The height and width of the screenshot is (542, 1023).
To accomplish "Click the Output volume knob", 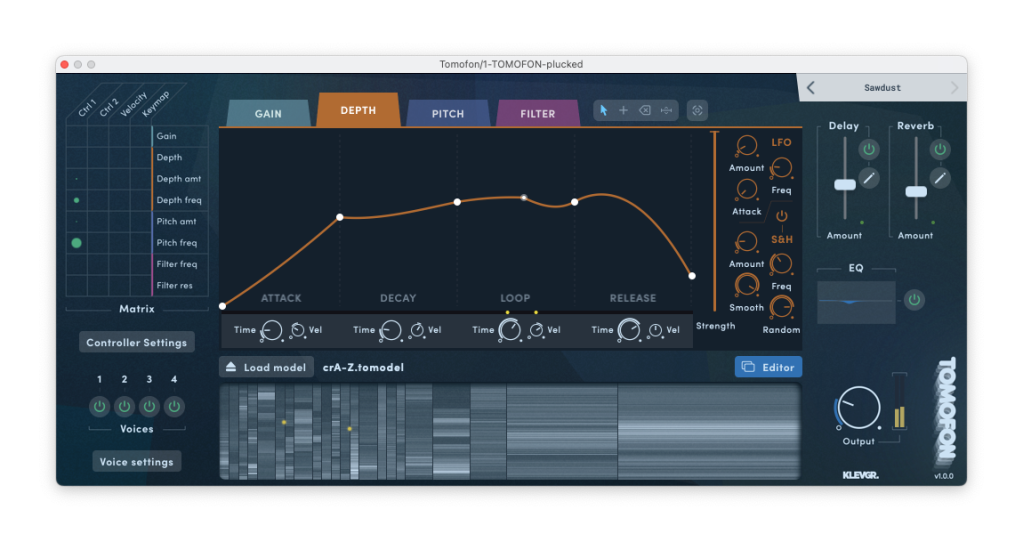I will 858,408.
